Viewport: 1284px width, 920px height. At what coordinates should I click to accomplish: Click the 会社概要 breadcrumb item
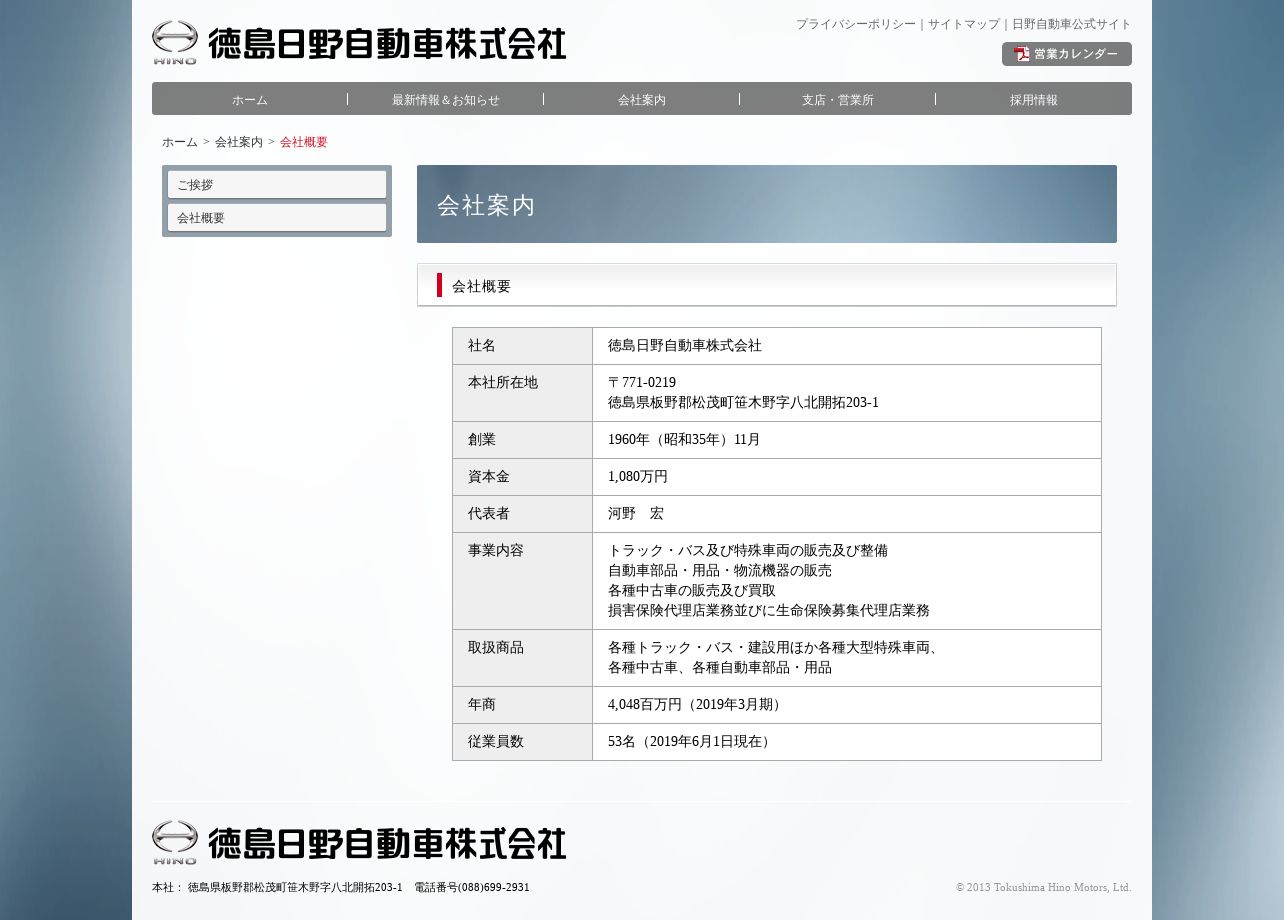[x=304, y=142]
